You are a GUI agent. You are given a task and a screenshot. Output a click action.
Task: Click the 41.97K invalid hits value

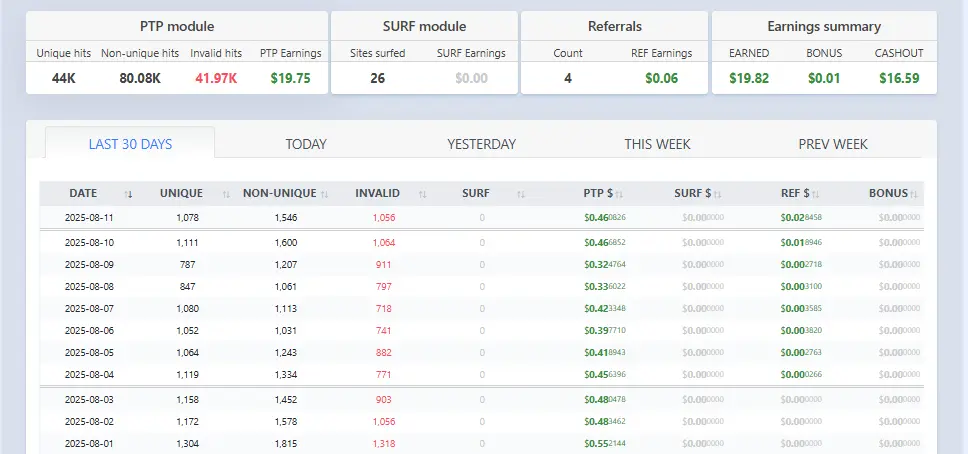(x=216, y=78)
